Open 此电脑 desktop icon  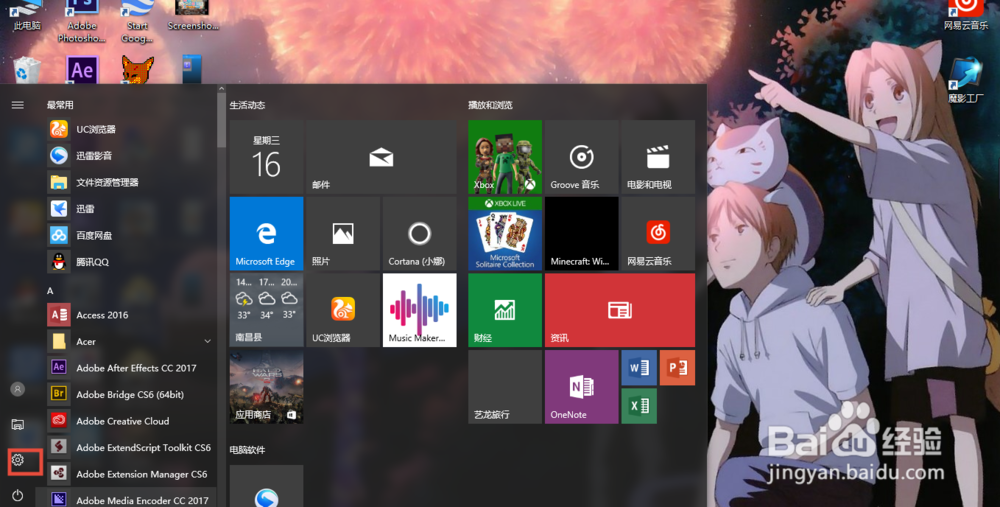coord(27,16)
